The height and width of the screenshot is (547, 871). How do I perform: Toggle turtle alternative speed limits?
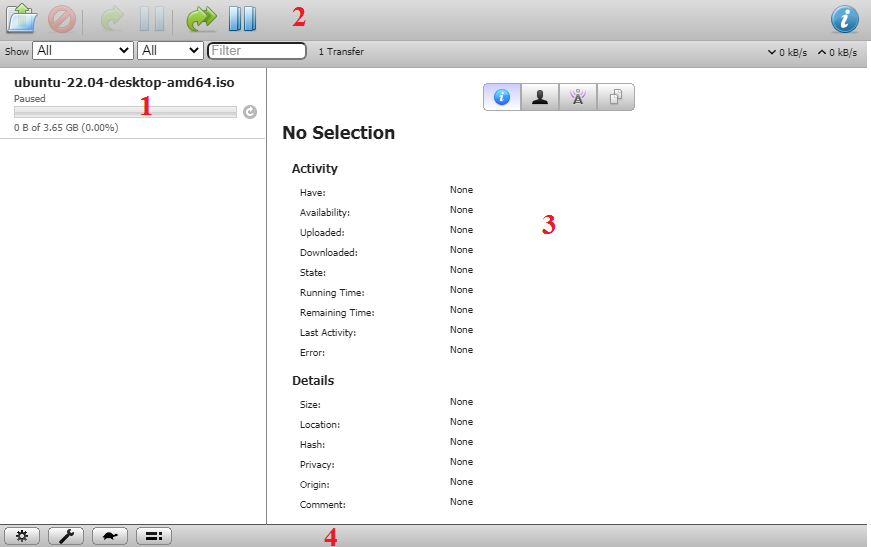(x=110, y=536)
